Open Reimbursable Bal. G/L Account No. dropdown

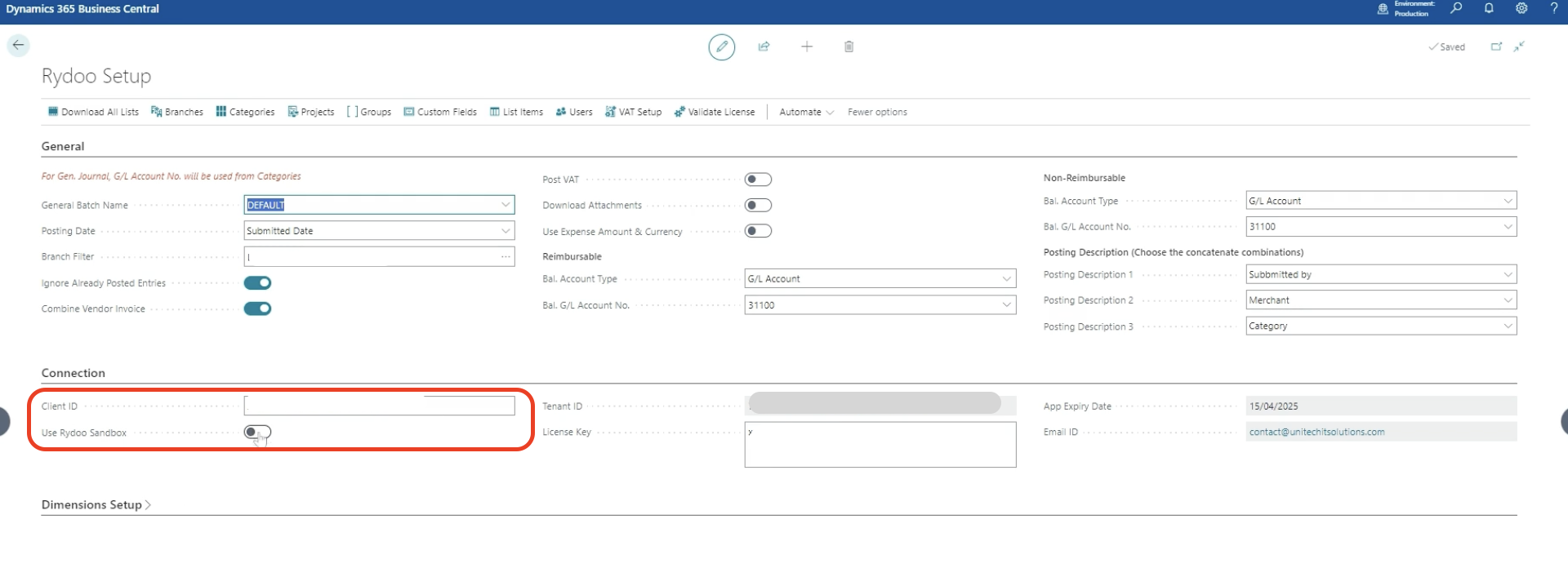(x=1007, y=305)
